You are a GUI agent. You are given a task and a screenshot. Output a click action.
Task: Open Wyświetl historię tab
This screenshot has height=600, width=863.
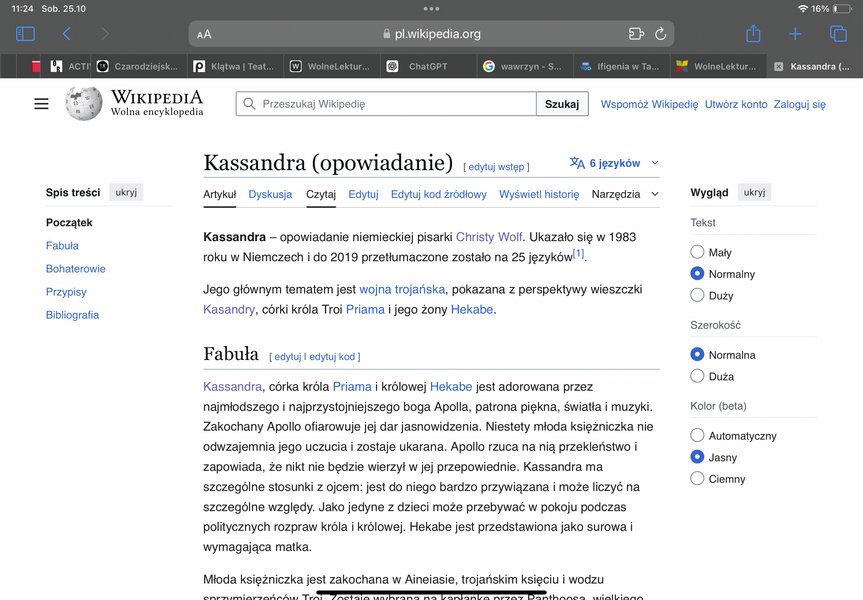(539, 194)
